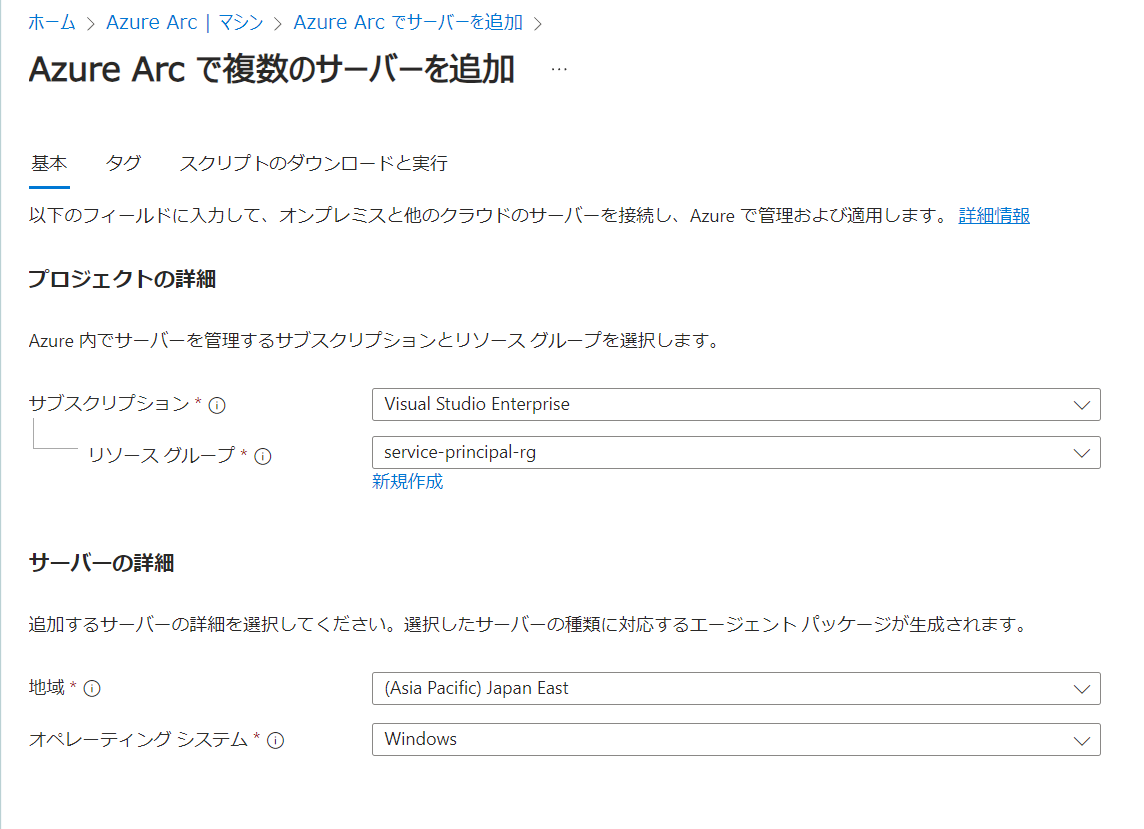Open the スクリプトのダウンロードと実行 tab
1144x829 pixels.
tap(313, 163)
